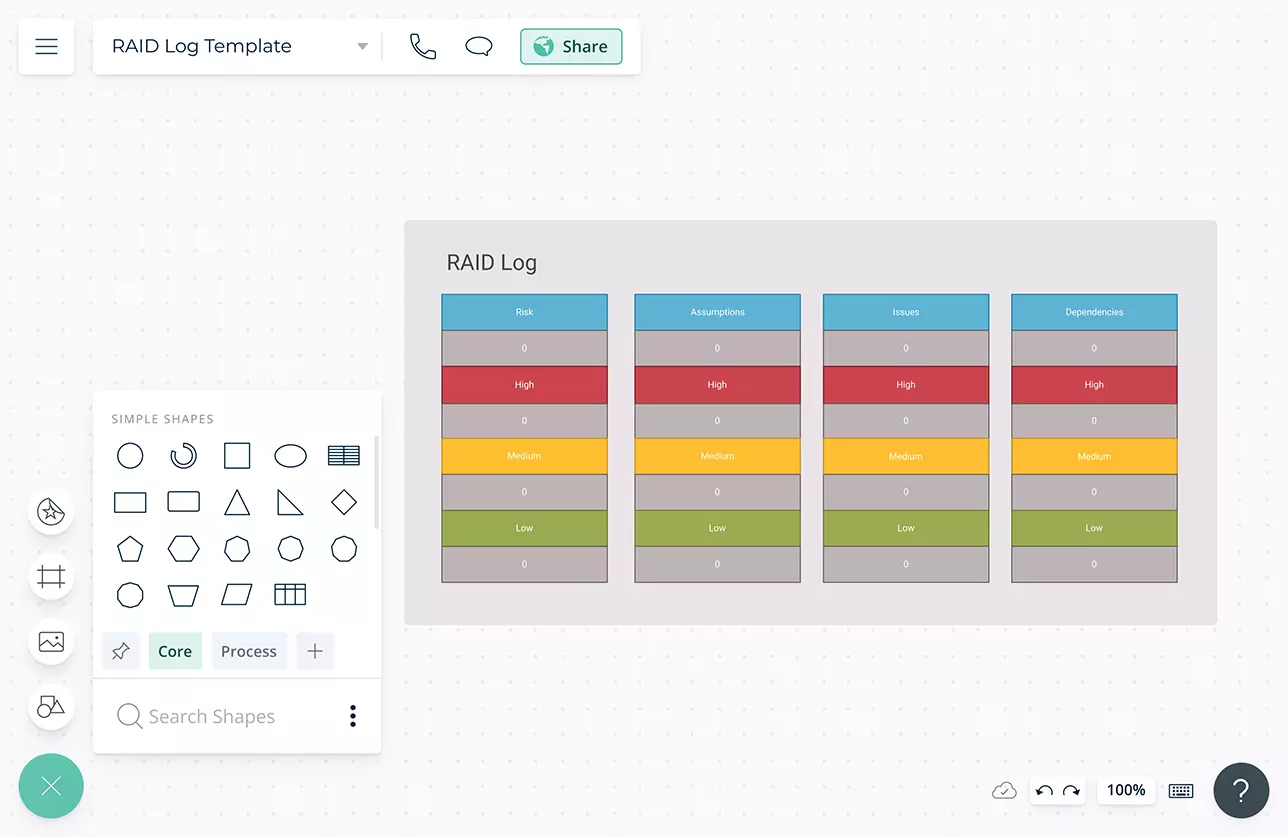Select the lined table shape

point(344,456)
